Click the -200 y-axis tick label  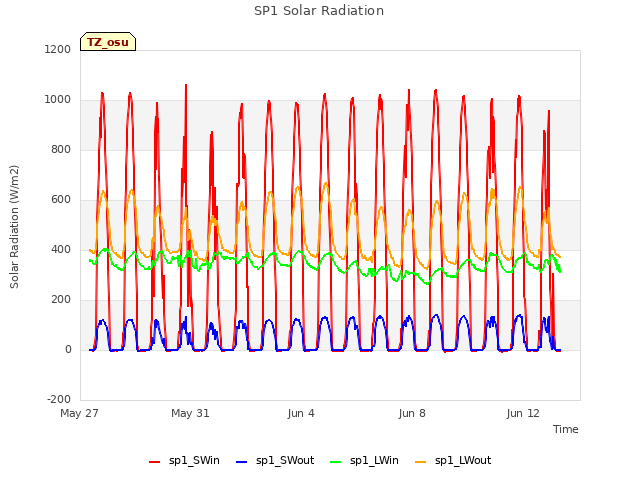click(x=59, y=399)
